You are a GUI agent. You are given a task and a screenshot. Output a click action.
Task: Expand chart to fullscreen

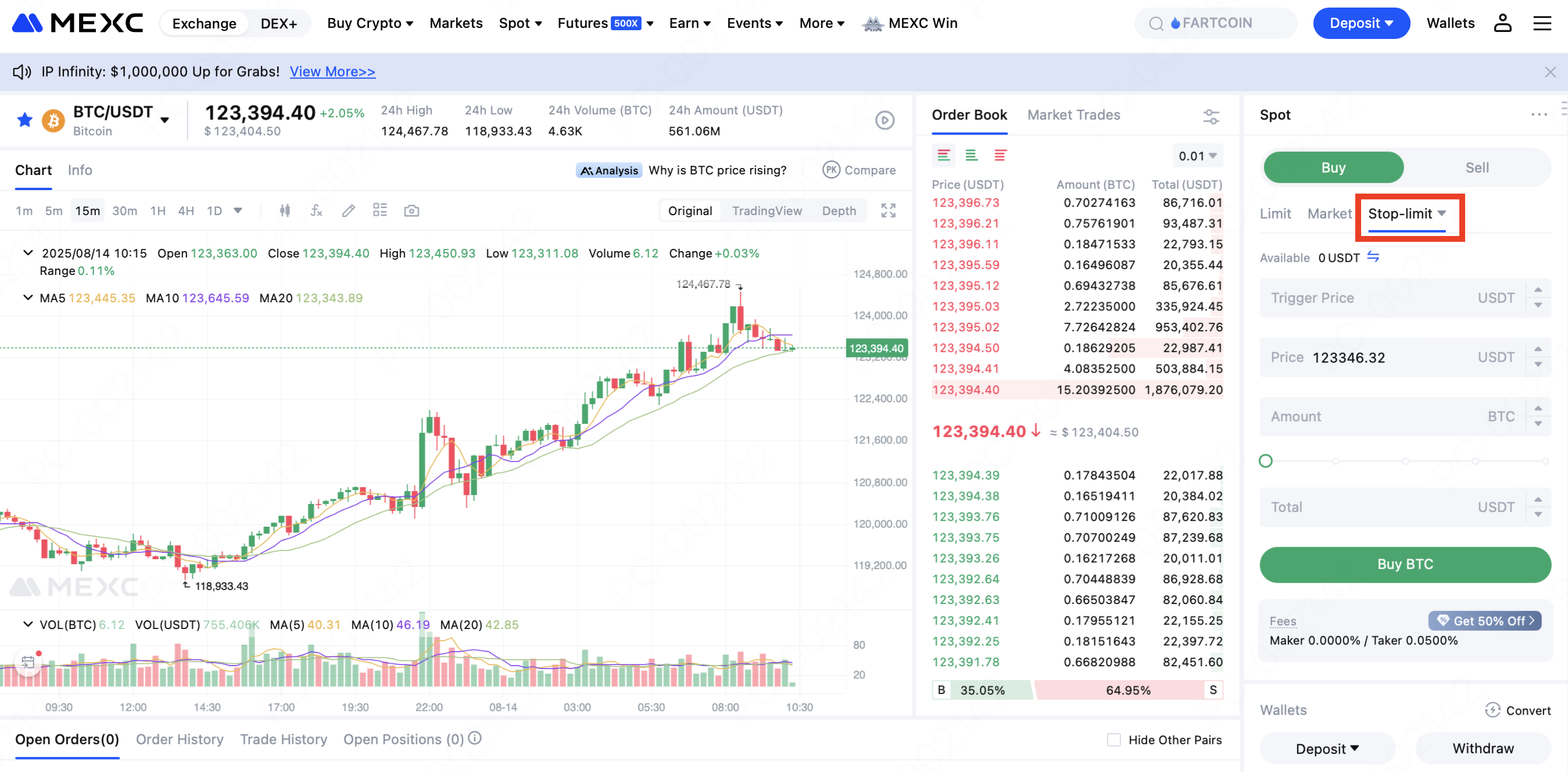click(x=888, y=210)
